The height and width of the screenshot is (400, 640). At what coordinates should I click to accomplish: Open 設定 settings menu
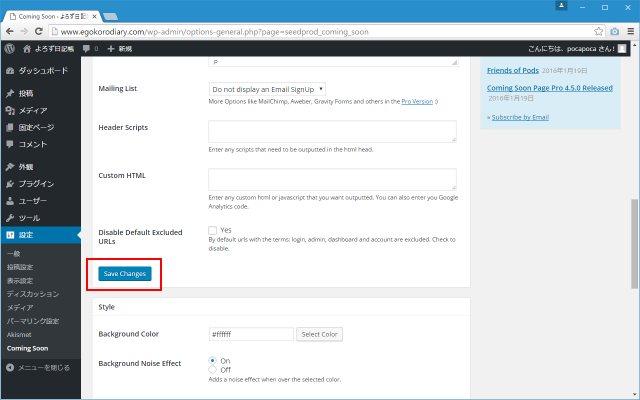[x=41, y=235]
